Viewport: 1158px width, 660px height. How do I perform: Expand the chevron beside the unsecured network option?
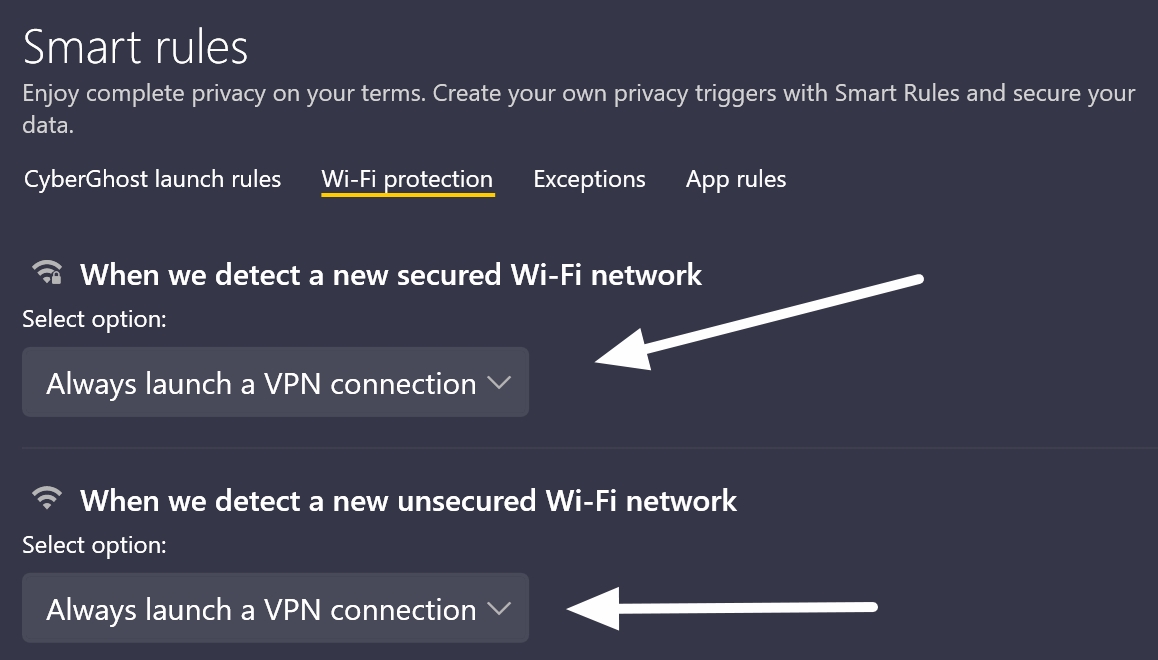(498, 608)
